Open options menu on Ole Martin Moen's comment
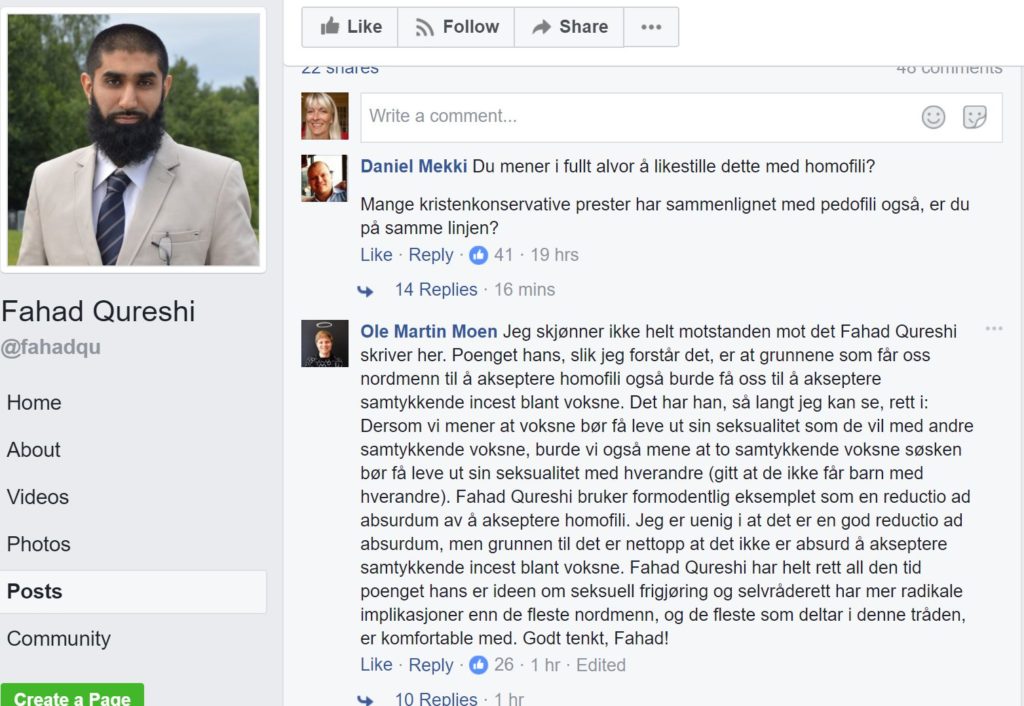 994,329
